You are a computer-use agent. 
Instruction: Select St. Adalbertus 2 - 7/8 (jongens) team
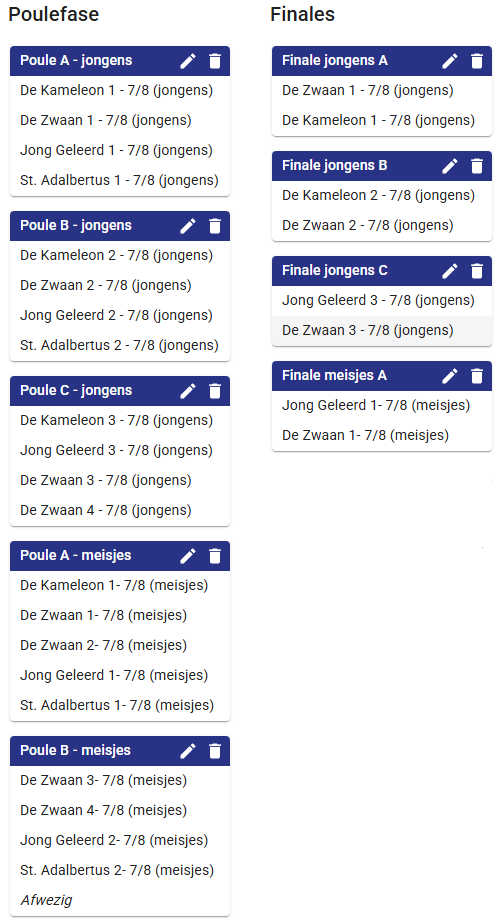120,345
